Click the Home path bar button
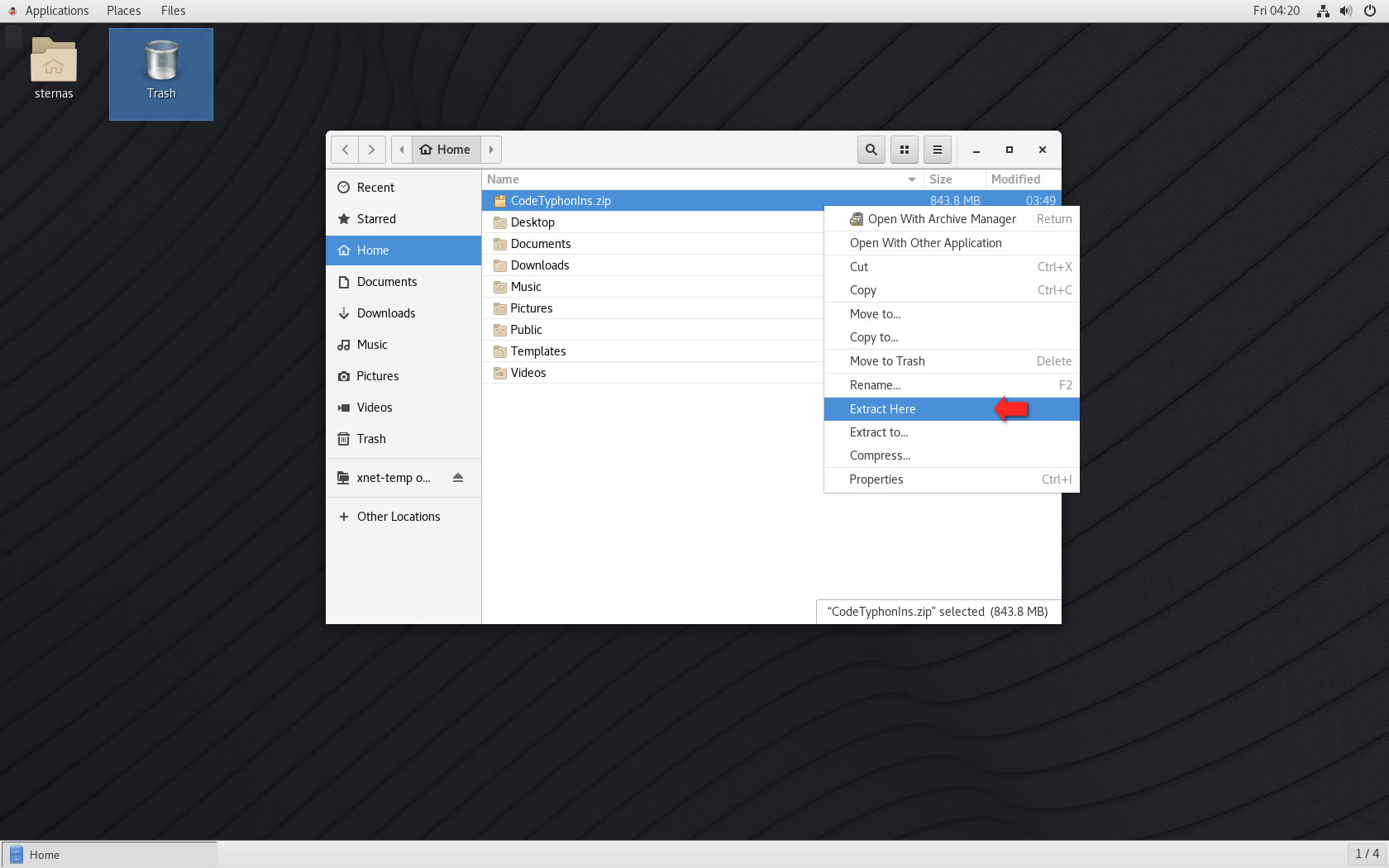 point(446,150)
